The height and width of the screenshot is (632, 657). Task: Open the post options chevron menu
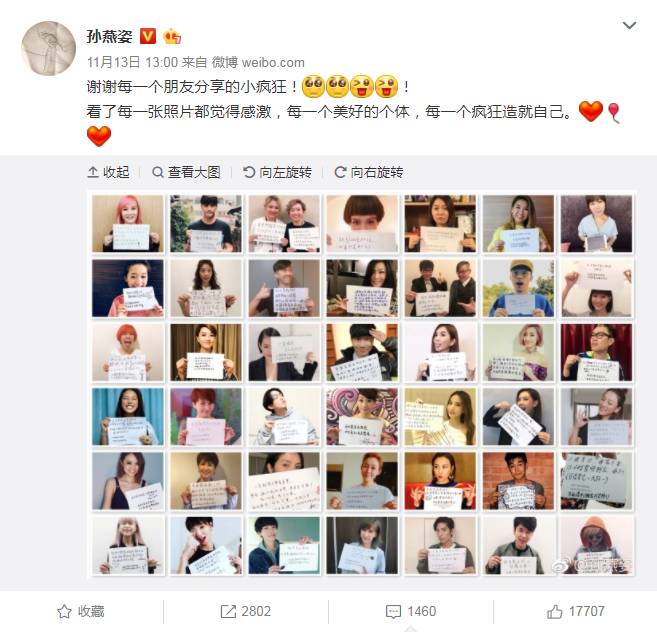629,26
